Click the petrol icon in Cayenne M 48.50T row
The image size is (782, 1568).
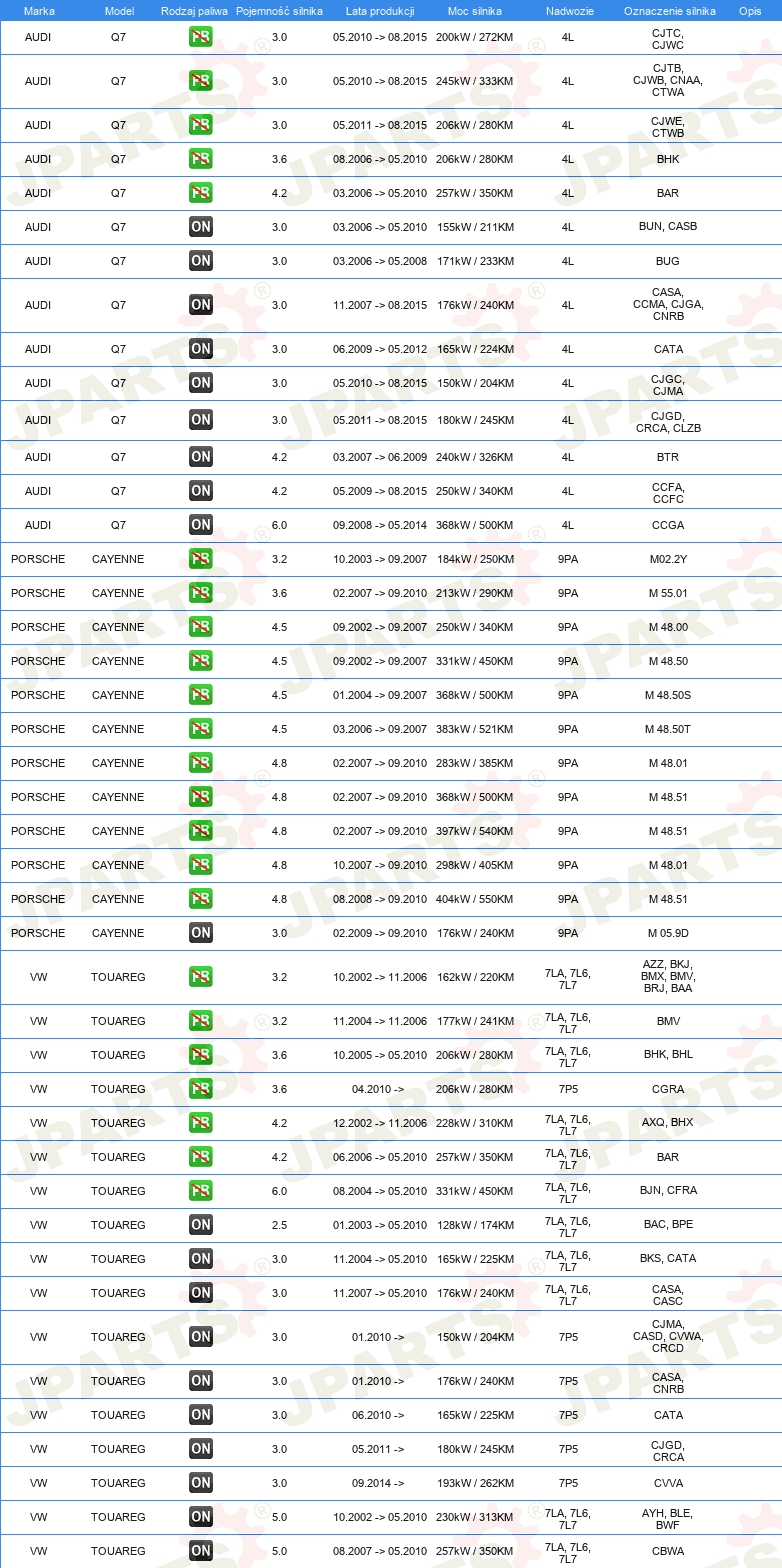click(x=201, y=729)
